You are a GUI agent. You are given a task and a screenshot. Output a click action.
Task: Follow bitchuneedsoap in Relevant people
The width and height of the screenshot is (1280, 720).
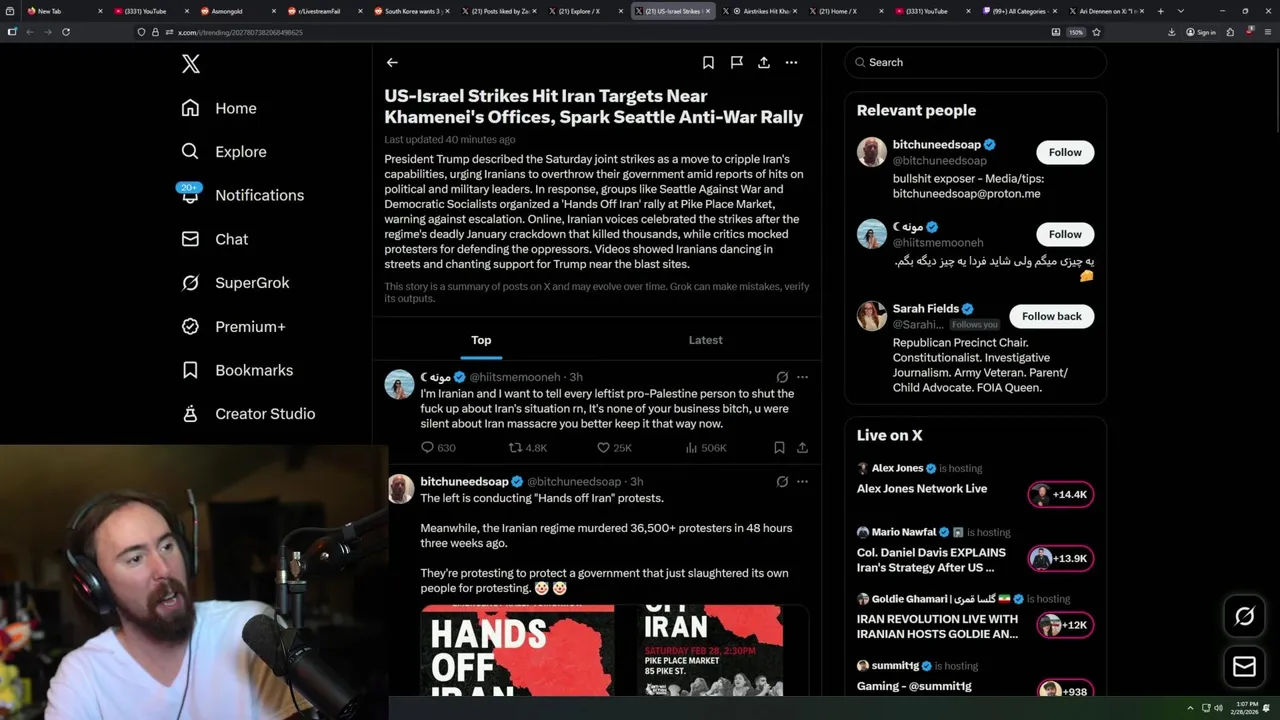coord(1065,152)
